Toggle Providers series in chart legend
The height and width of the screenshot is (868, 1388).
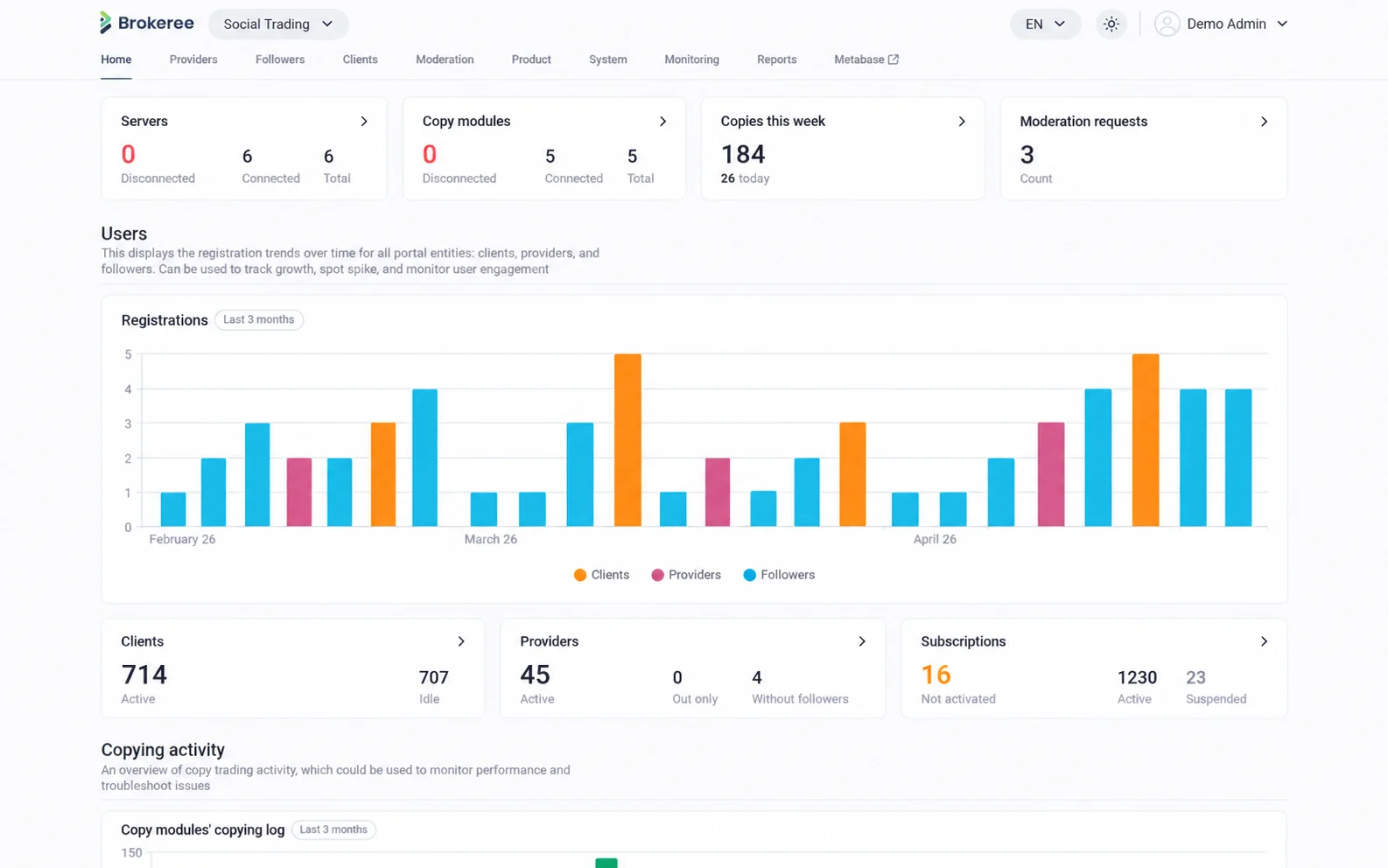[x=686, y=575]
